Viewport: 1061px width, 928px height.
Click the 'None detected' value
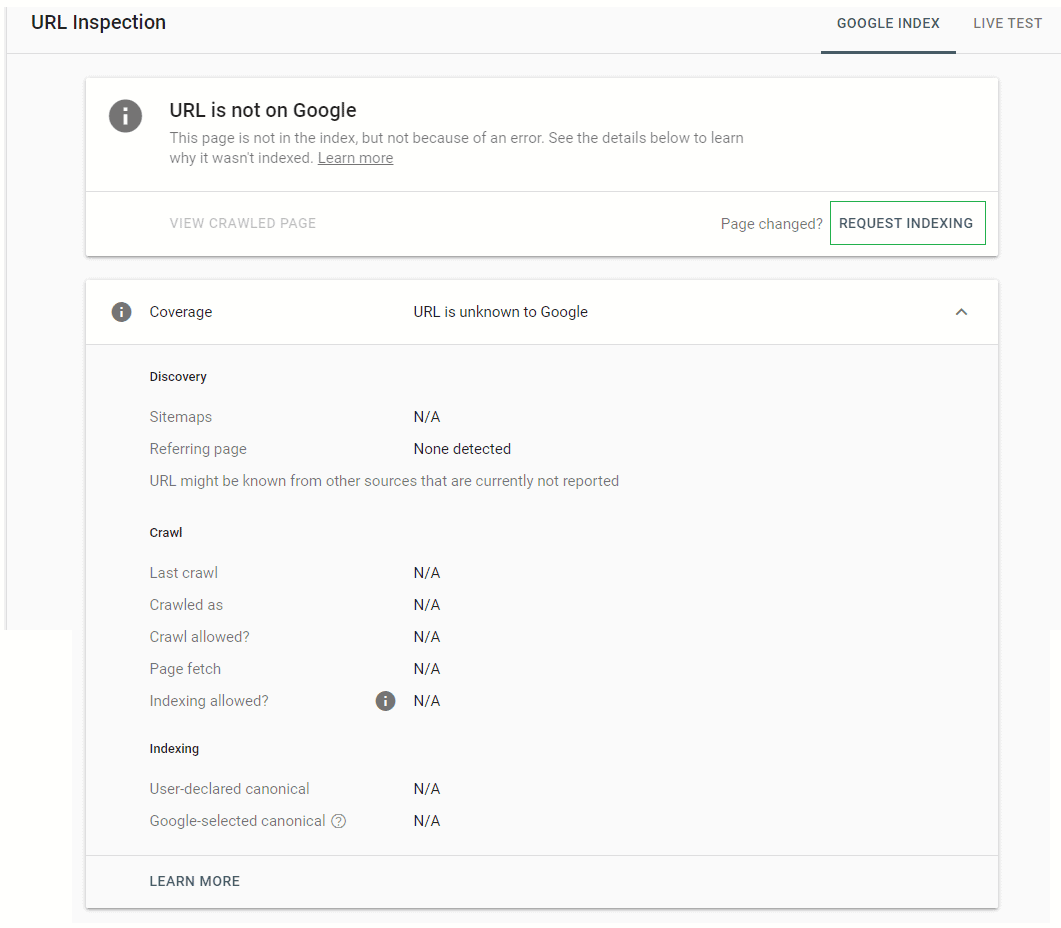(462, 449)
